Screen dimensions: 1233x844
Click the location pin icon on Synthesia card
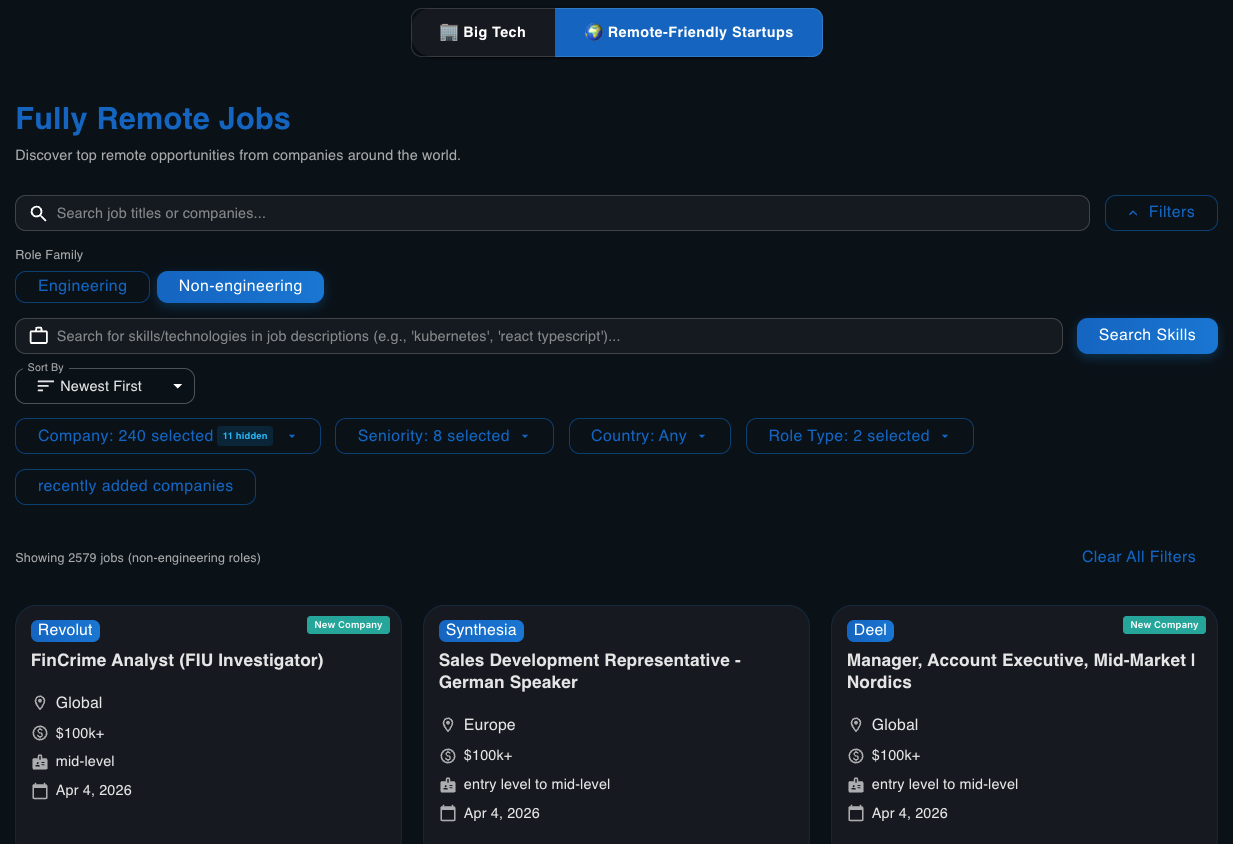click(x=448, y=725)
